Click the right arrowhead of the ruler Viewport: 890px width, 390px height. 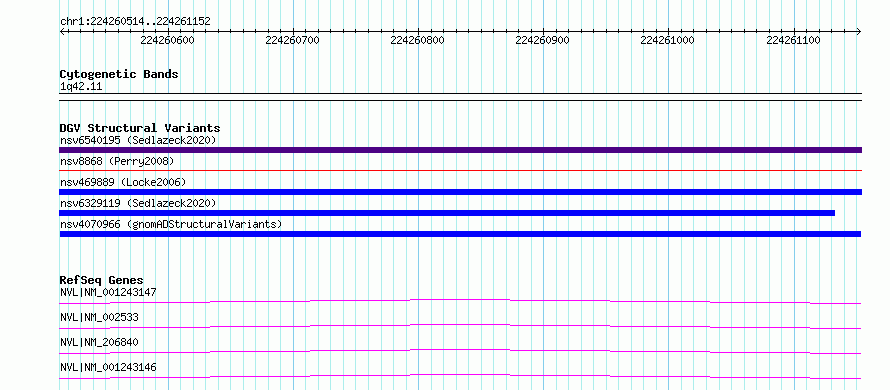tap(859, 31)
